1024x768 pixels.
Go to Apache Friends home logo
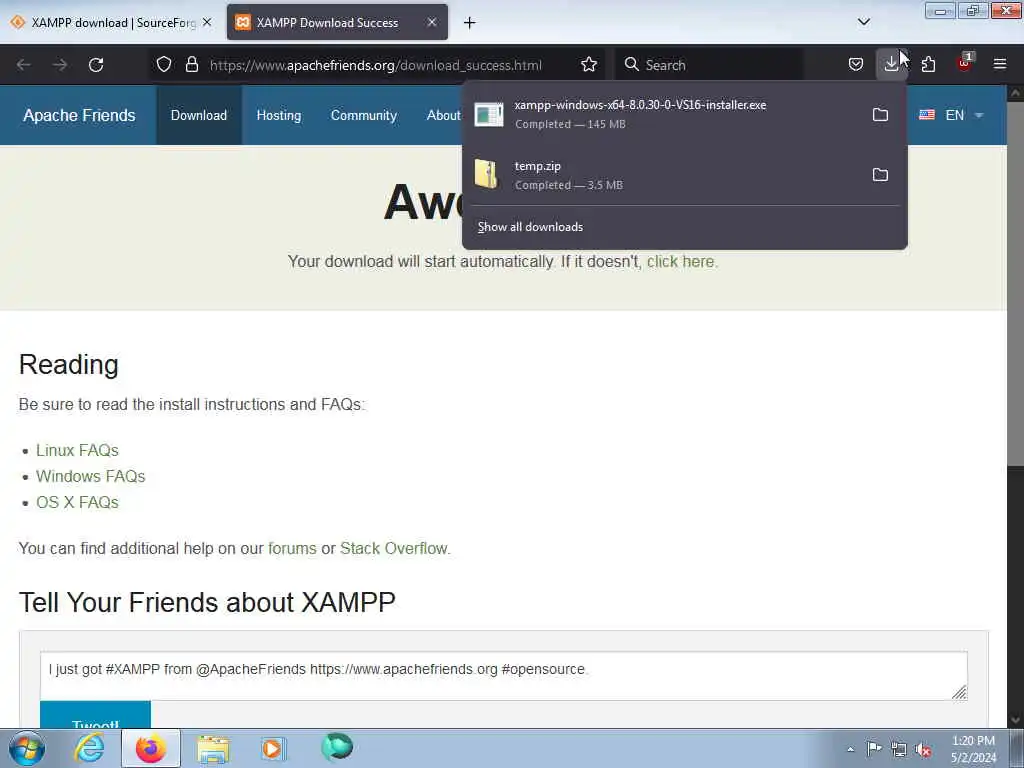click(79, 115)
